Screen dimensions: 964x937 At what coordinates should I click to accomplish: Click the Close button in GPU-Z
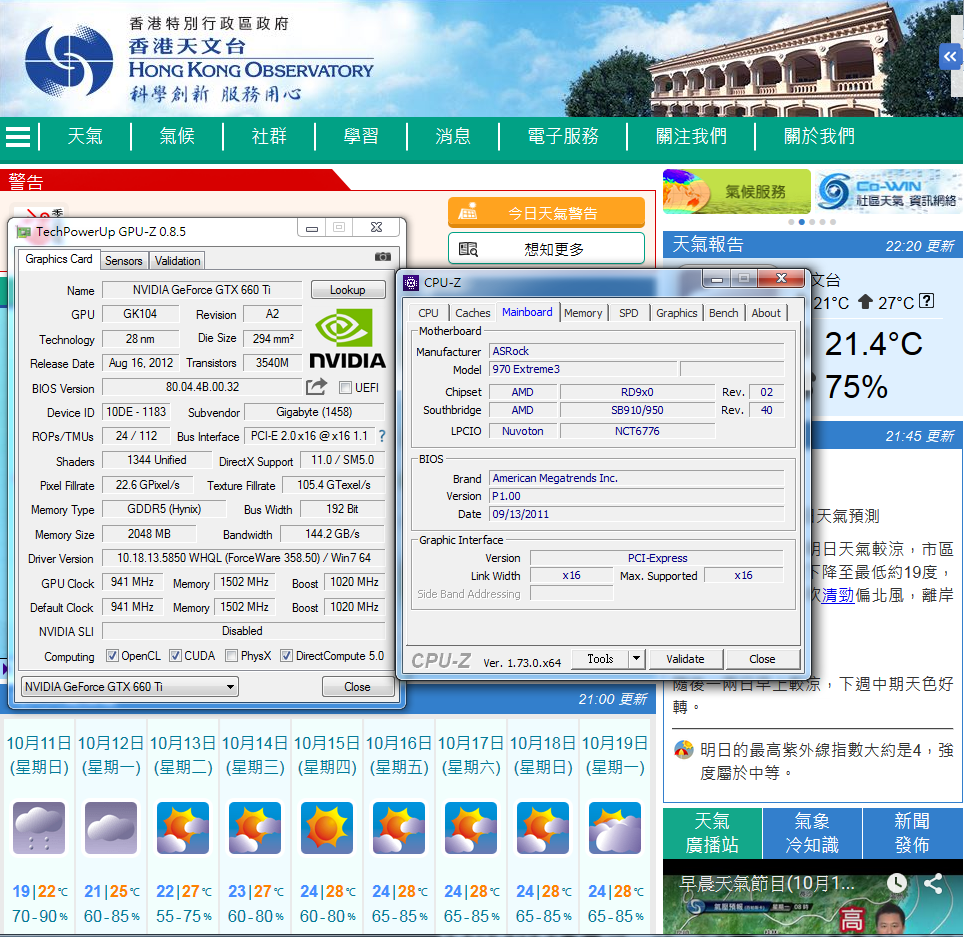pos(357,686)
